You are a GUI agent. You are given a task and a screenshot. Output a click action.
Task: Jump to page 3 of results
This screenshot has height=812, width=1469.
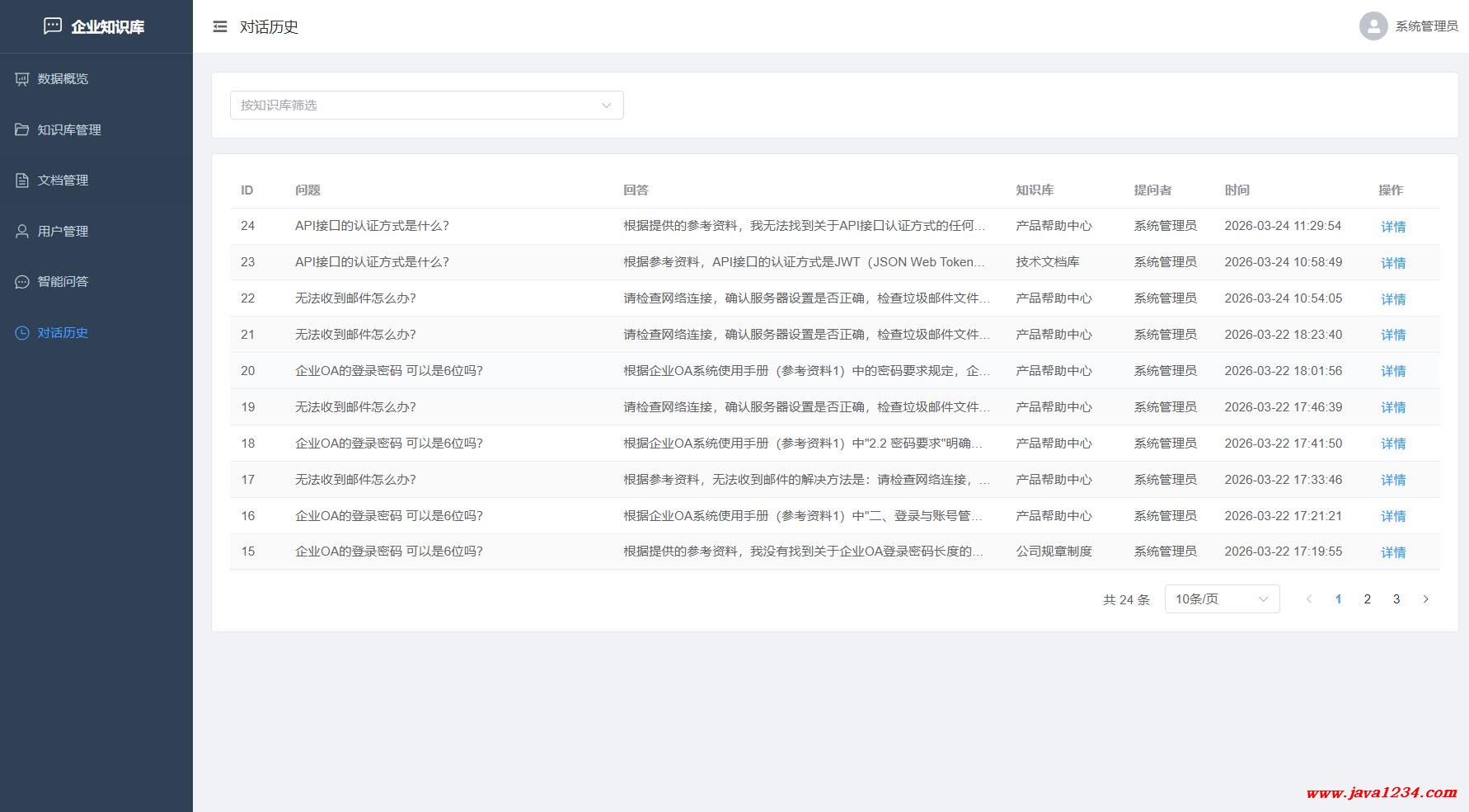pos(1396,599)
